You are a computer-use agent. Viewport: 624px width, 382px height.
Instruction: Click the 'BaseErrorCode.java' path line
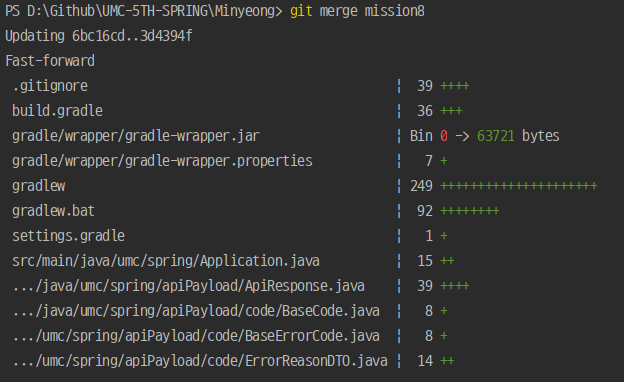pos(196,336)
